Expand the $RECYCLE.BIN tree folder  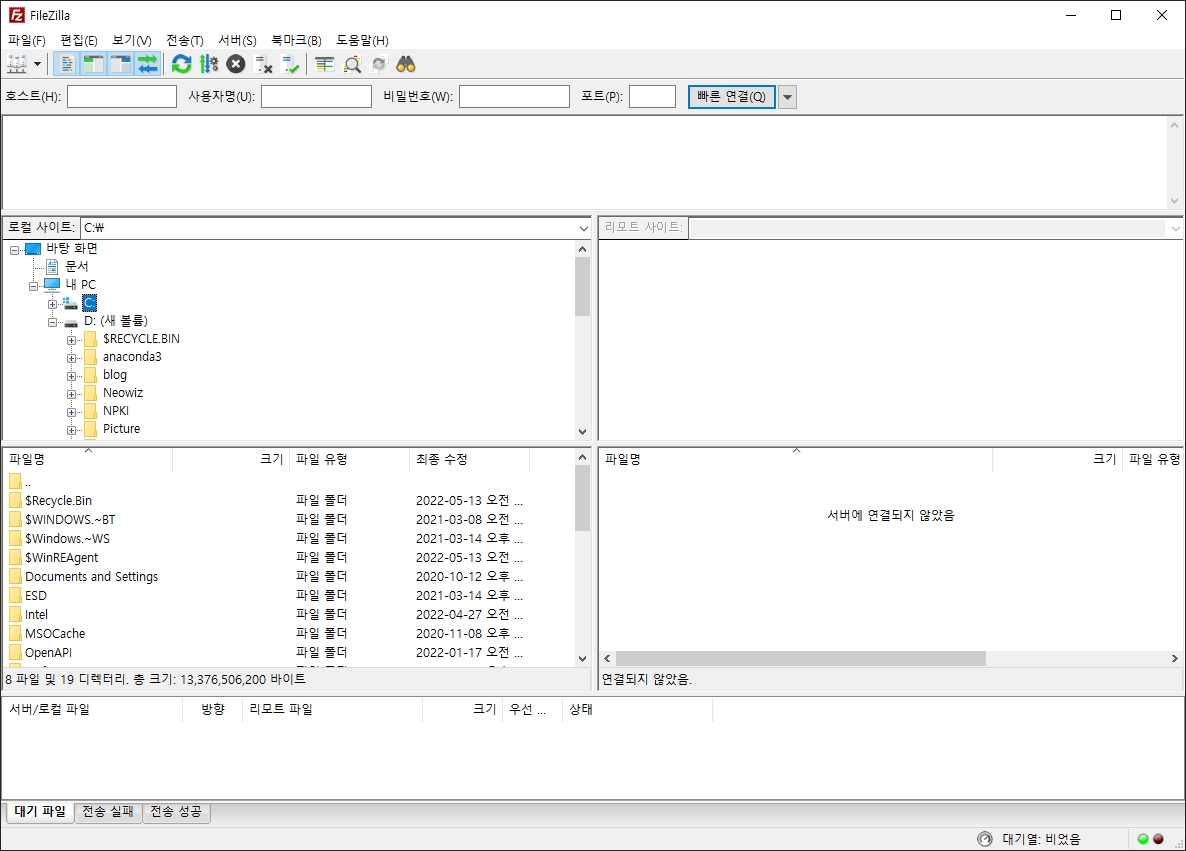click(71, 340)
